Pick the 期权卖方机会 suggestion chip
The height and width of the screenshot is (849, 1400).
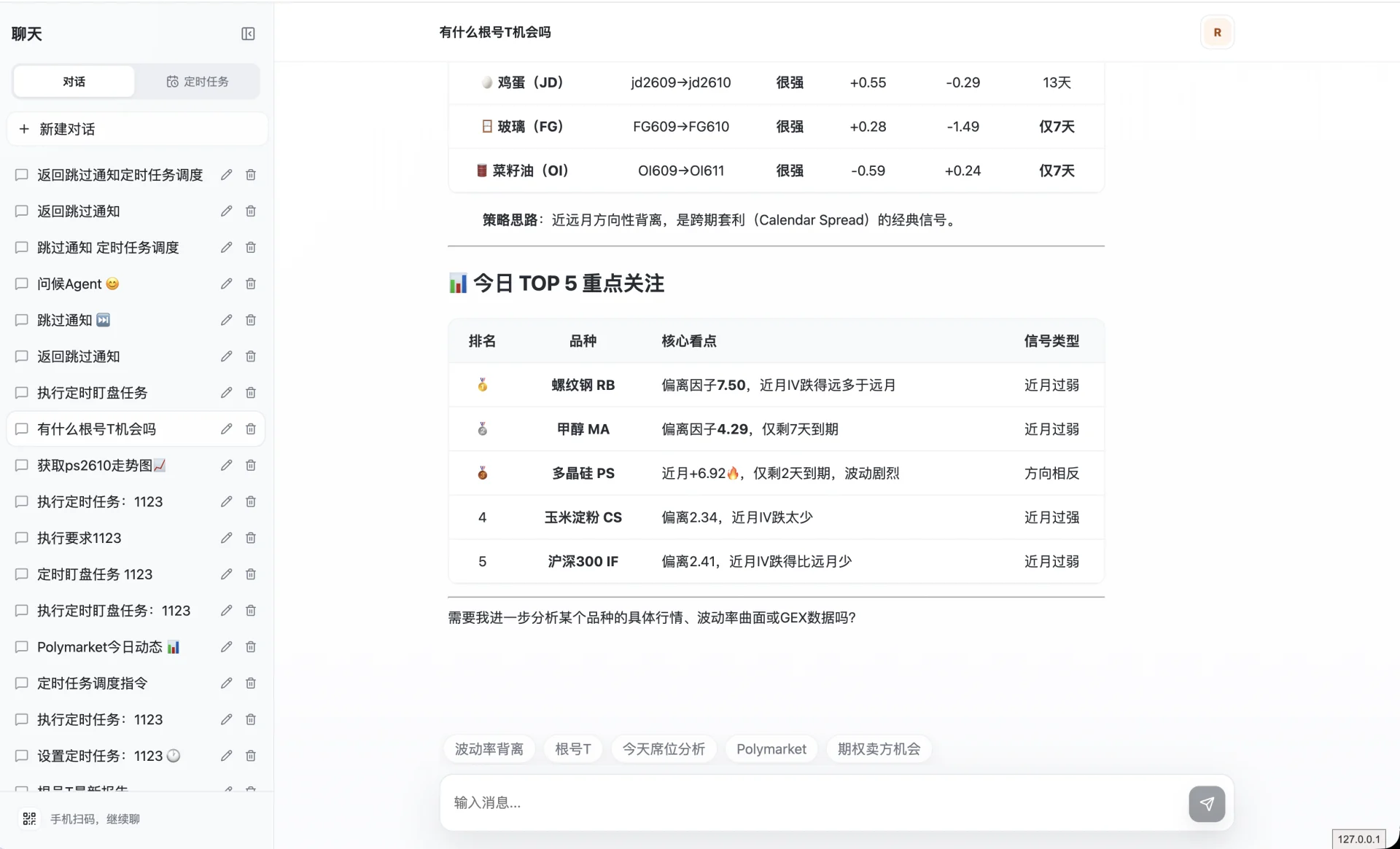click(879, 749)
